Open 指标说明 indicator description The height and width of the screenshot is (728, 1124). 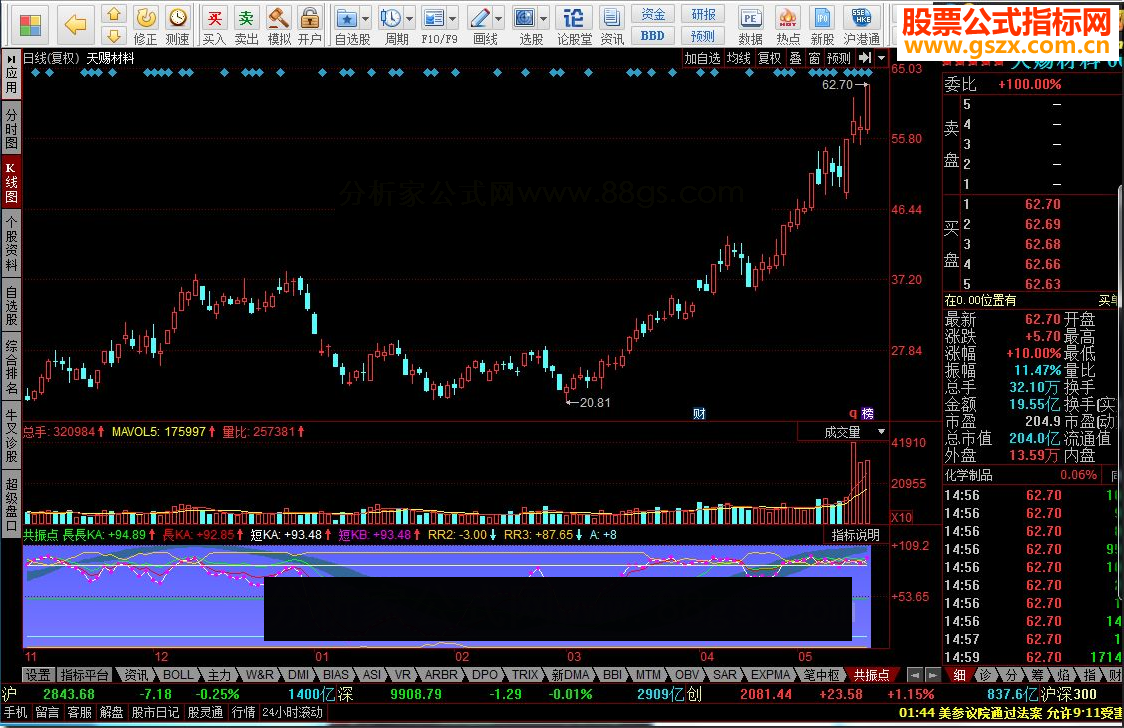[x=855, y=535]
